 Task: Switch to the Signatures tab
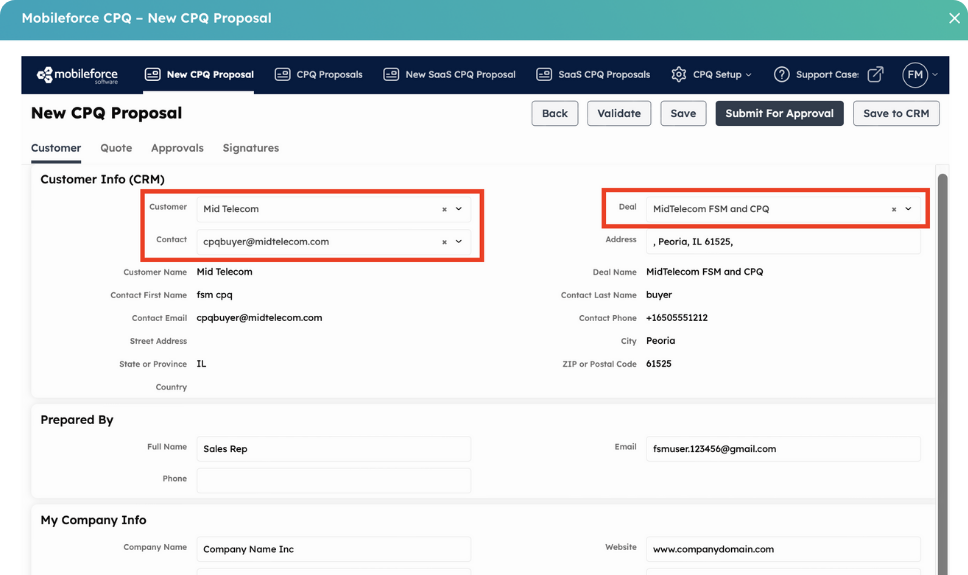251,148
